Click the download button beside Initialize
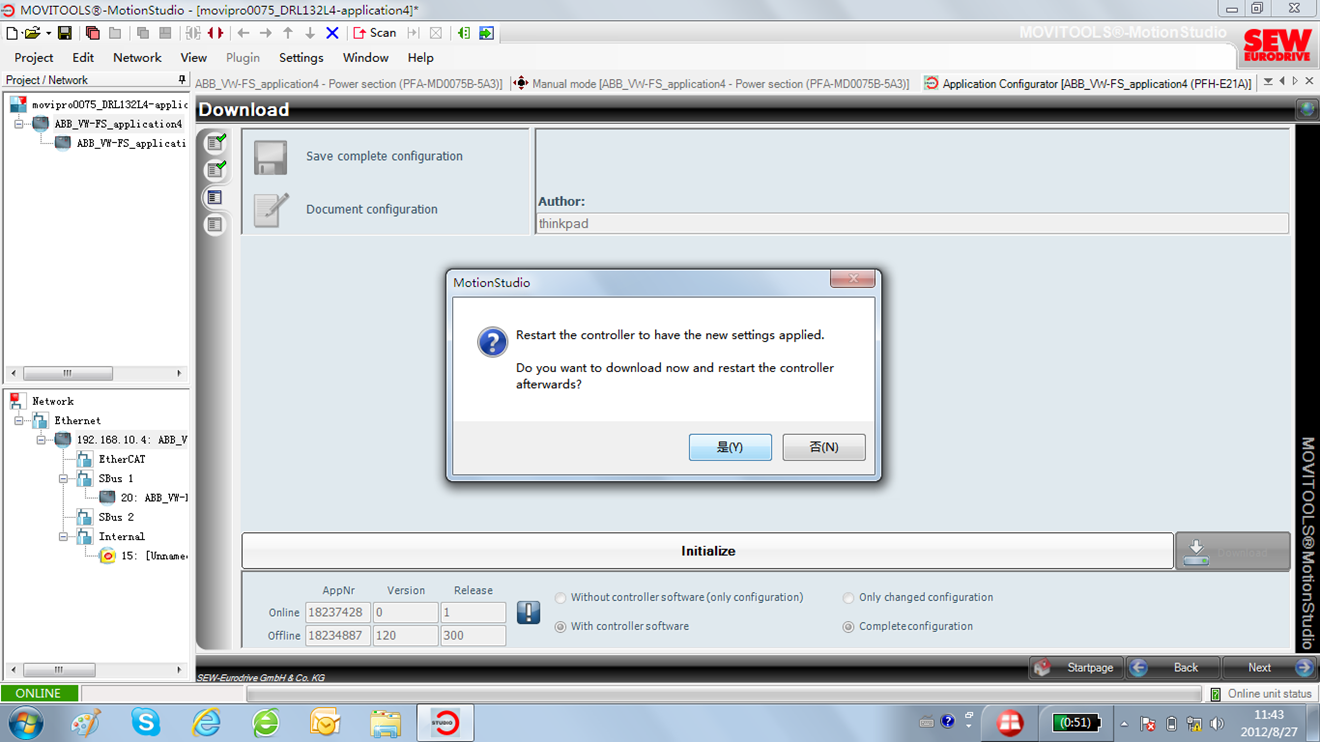 coord(1232,551)
